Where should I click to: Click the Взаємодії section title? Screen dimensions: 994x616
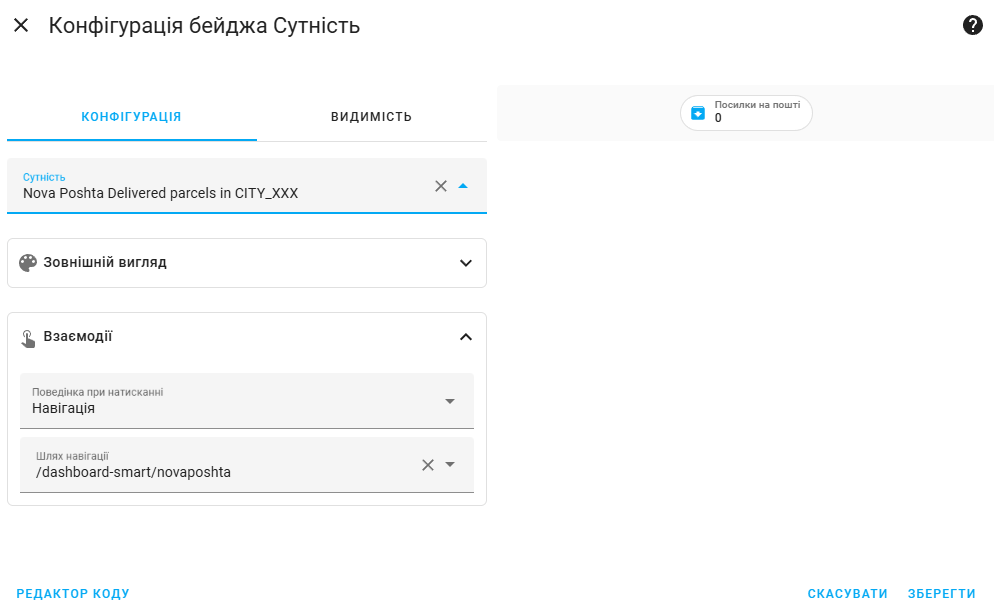78,337
